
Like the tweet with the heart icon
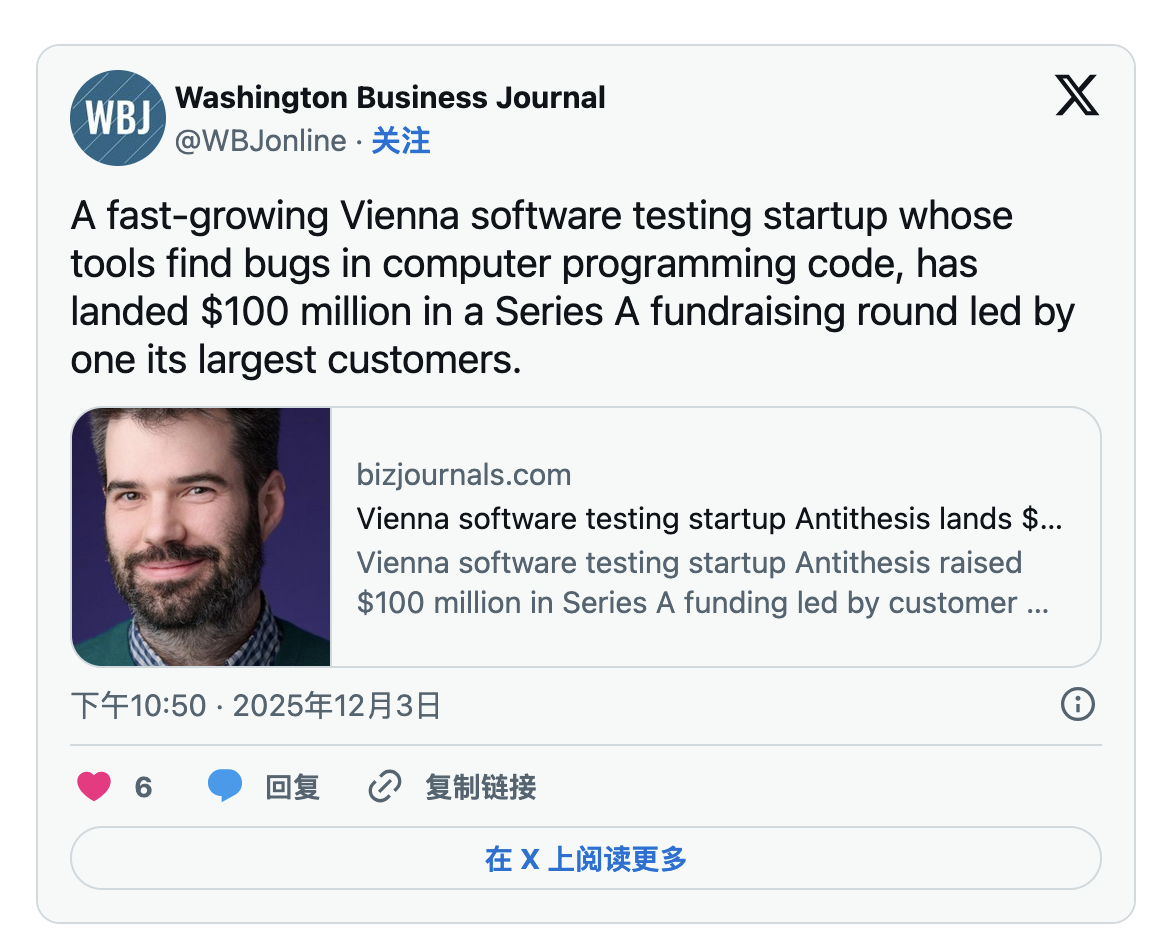tap(94, 787)
